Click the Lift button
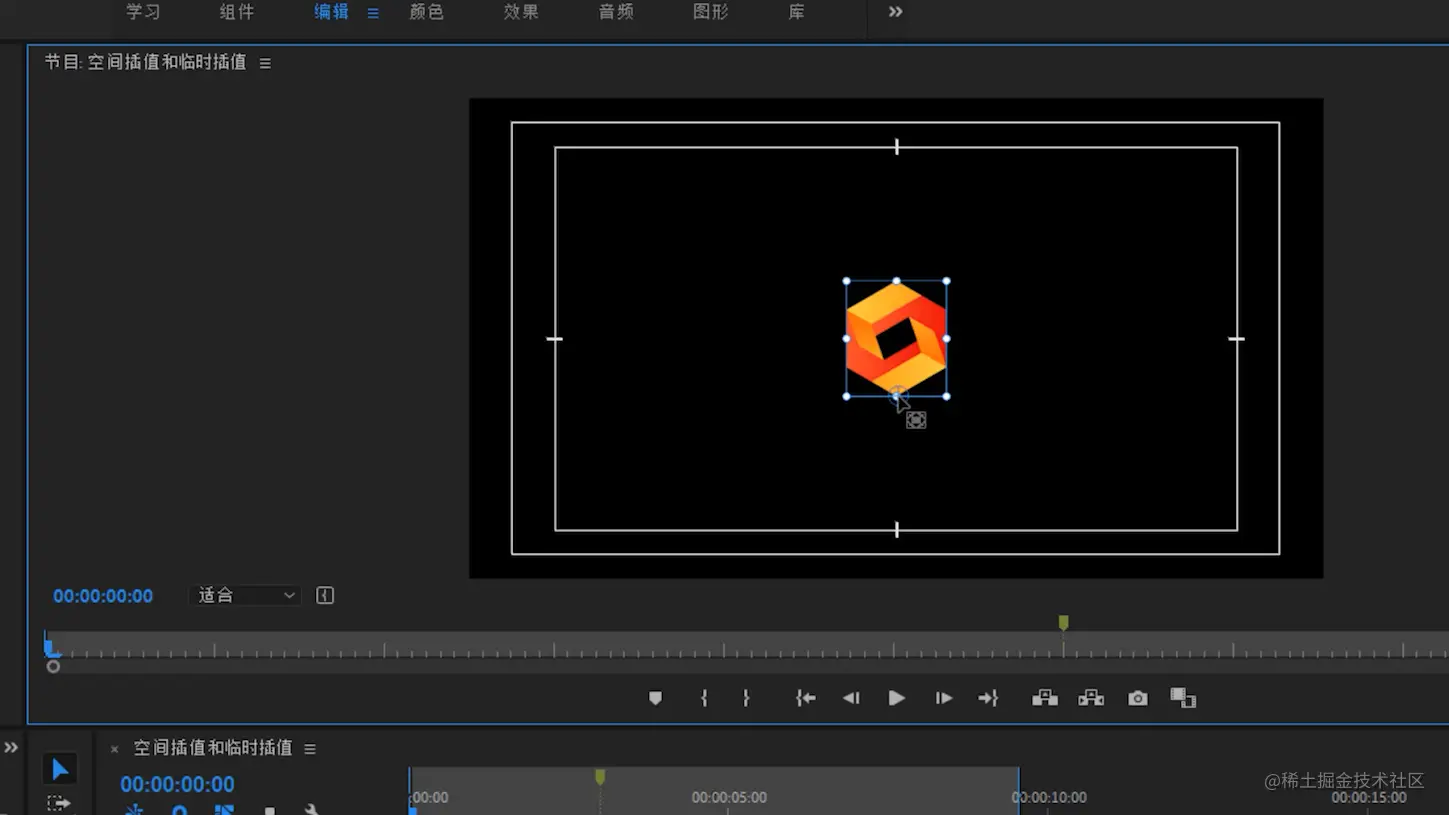This screenshot has width=1449, height=815. click(1045, 698)
